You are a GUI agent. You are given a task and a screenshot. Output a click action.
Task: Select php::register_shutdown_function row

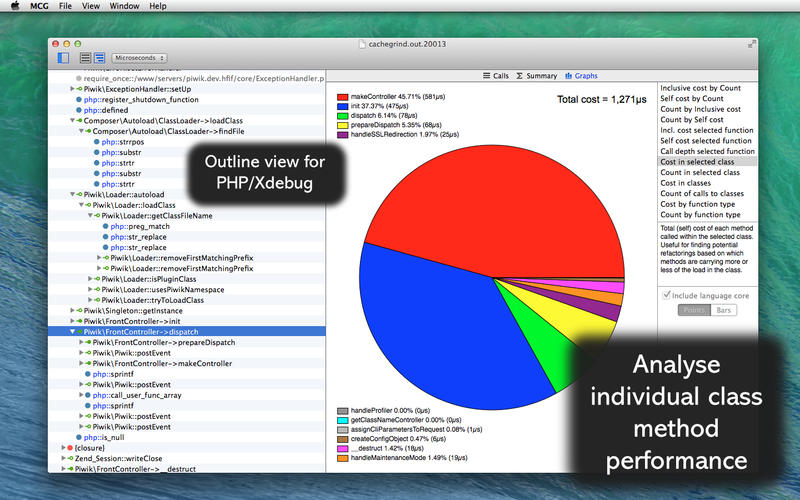click(x=187, y=99)
